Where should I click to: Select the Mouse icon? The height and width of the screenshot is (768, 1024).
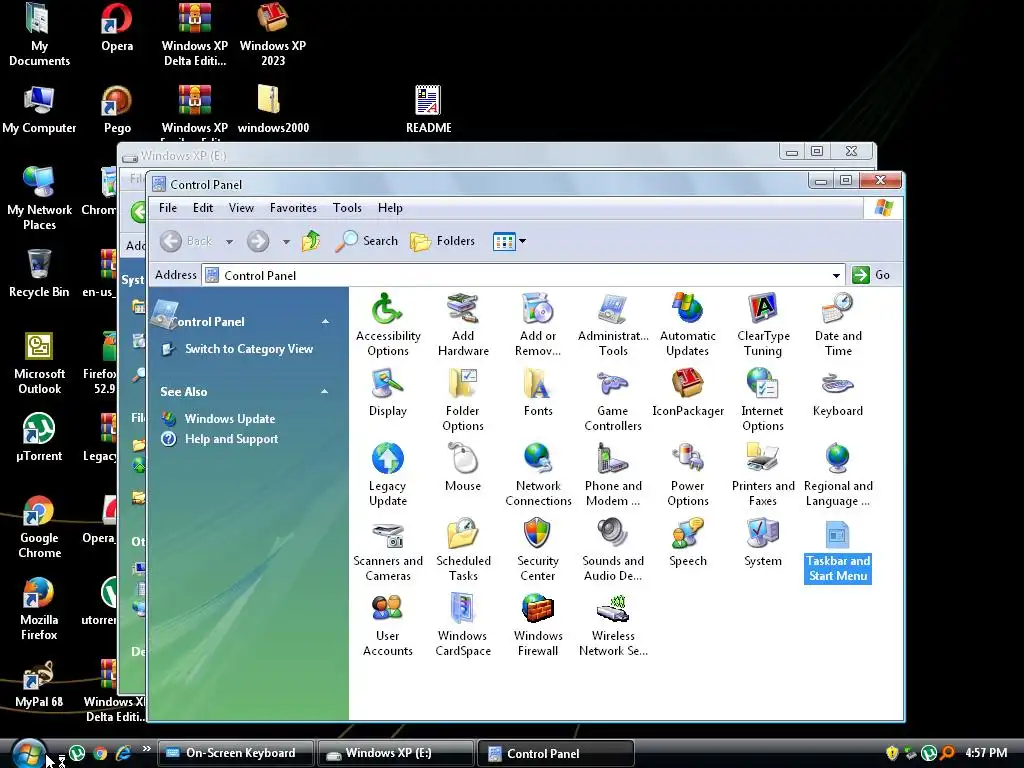tap(462, 468)
